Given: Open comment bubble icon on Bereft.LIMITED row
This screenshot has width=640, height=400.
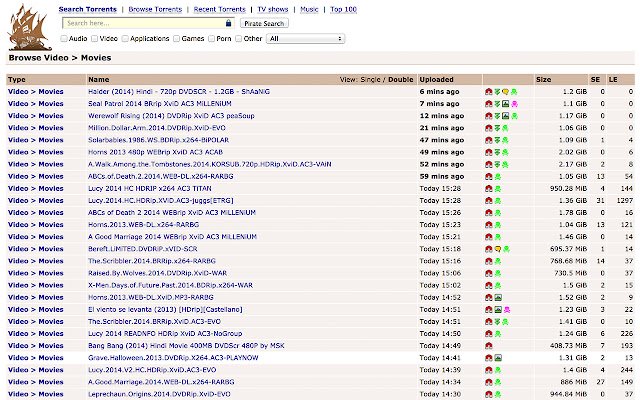Looking at the screenshot, I should (x=498, y=249).
